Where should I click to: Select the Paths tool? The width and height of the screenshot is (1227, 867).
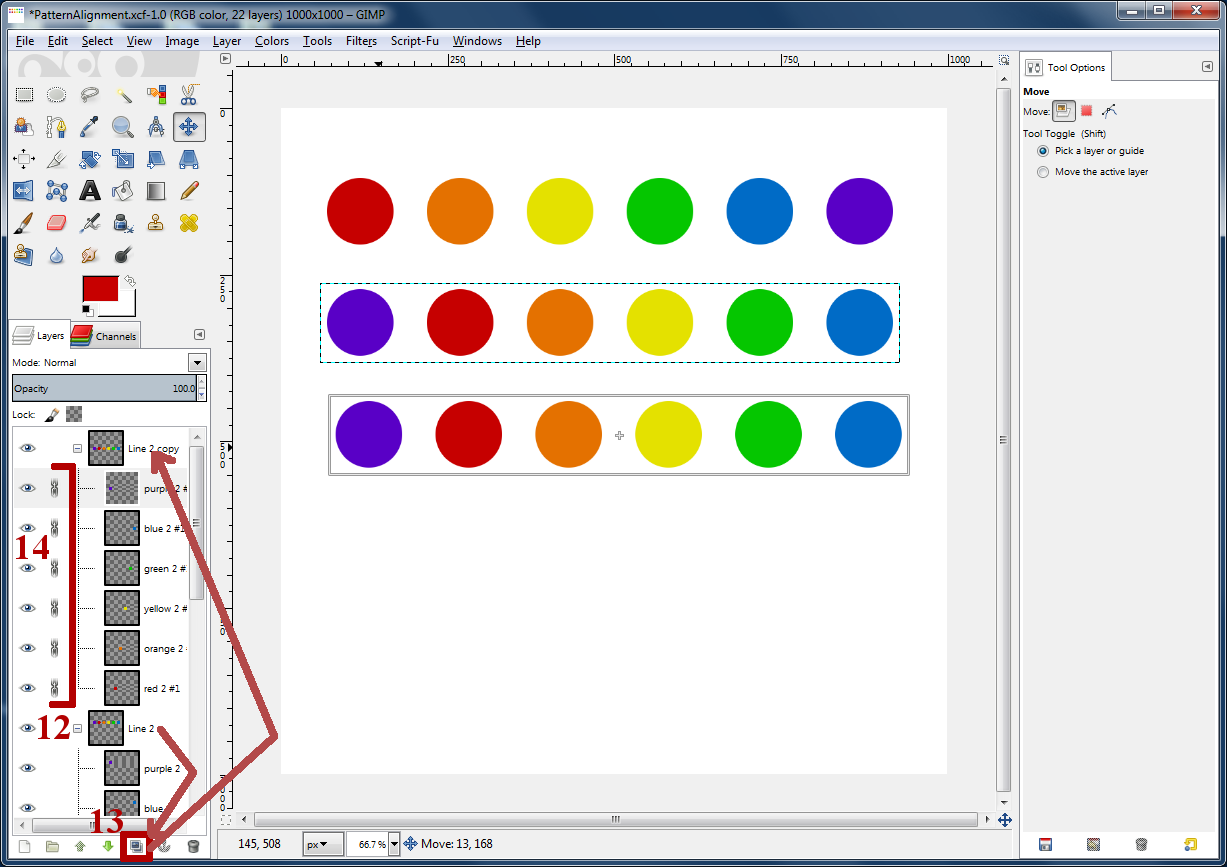point(57,126)
